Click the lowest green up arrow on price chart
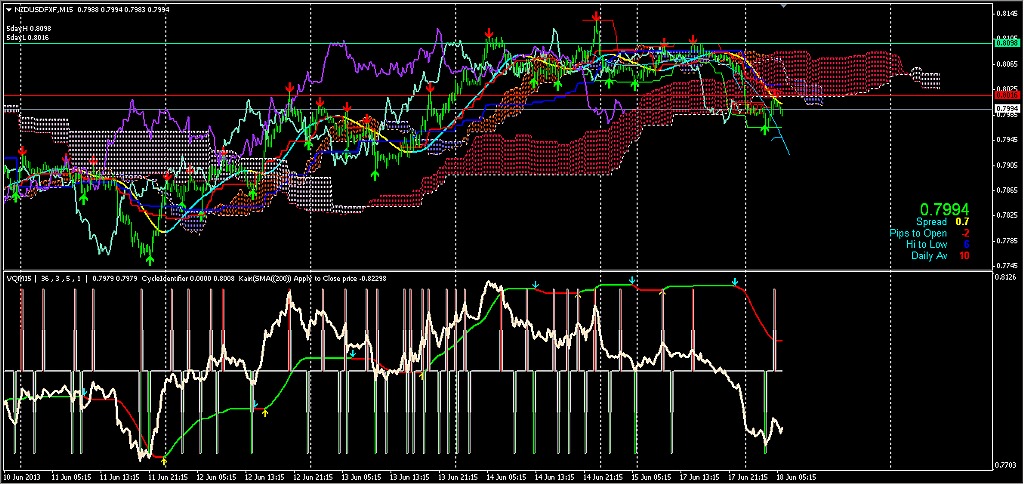 point(150,259)
